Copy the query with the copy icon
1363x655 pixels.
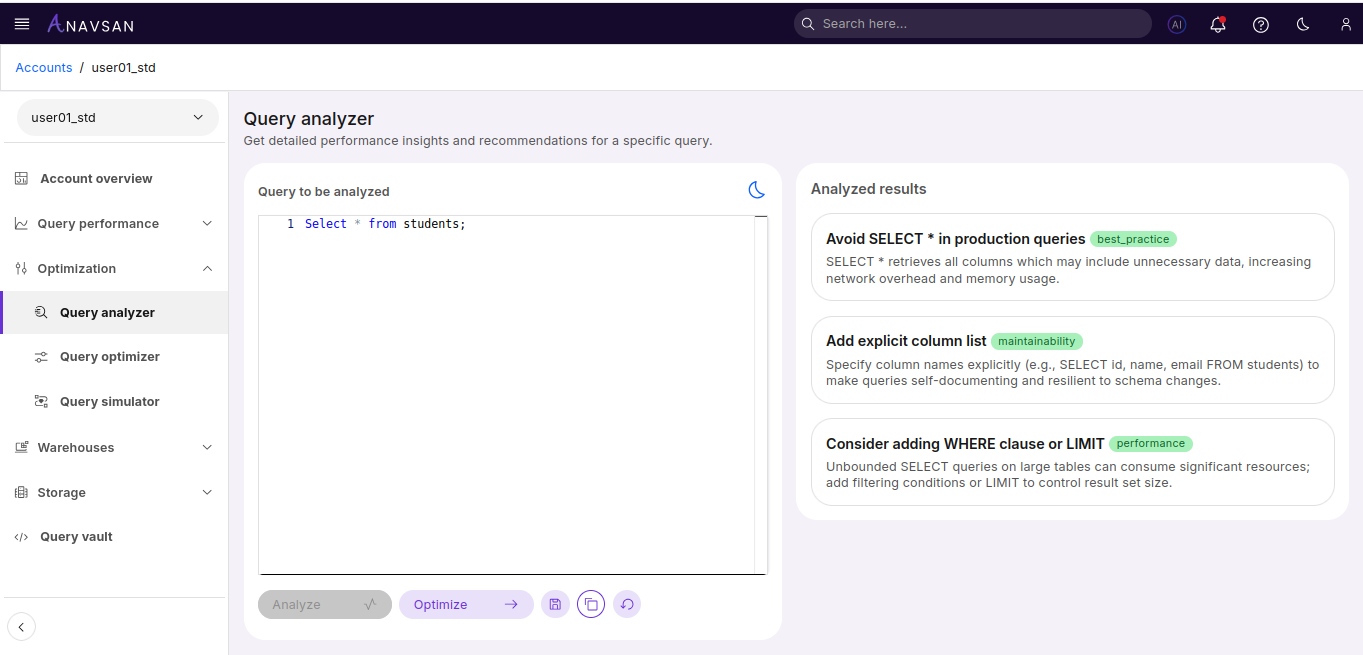[x=591, y=604]
